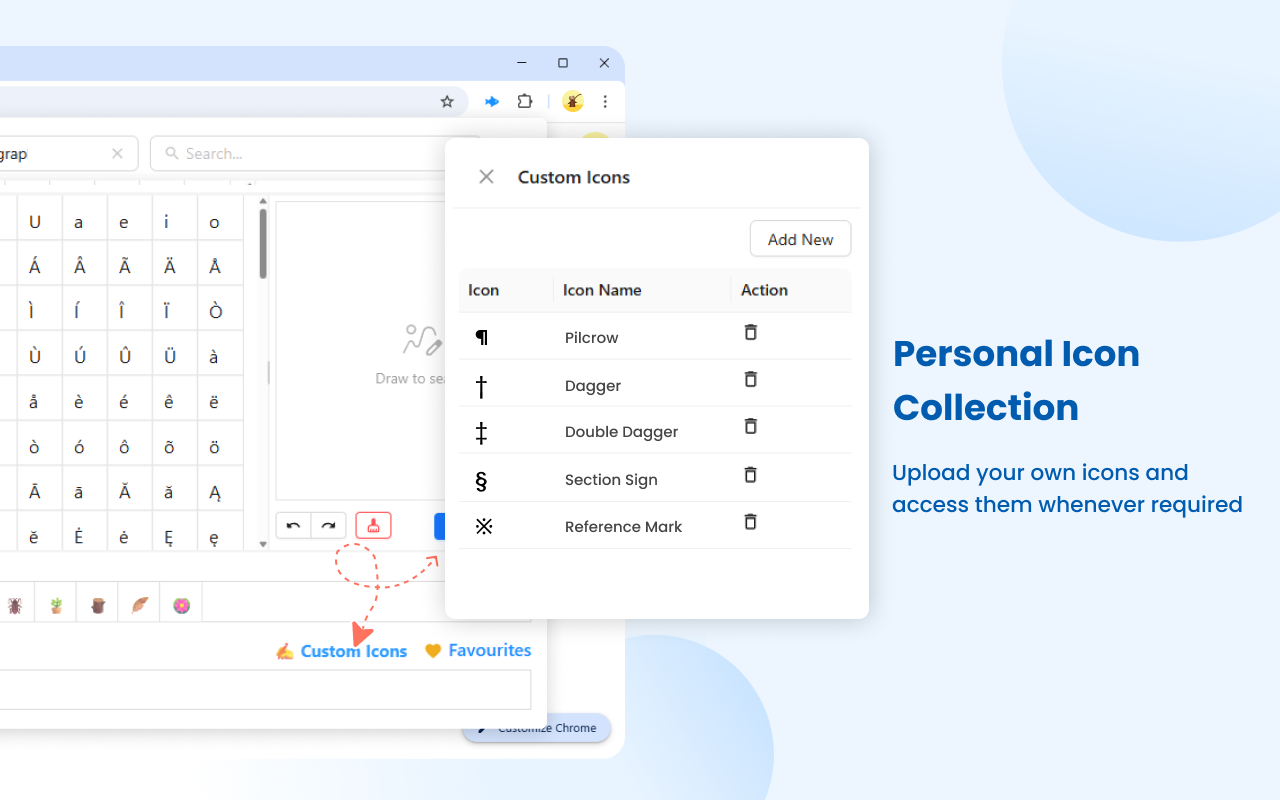This screenshot has width=1280, height=800.
Task: Pick the wood log emoji
Action: coord(98,605)
